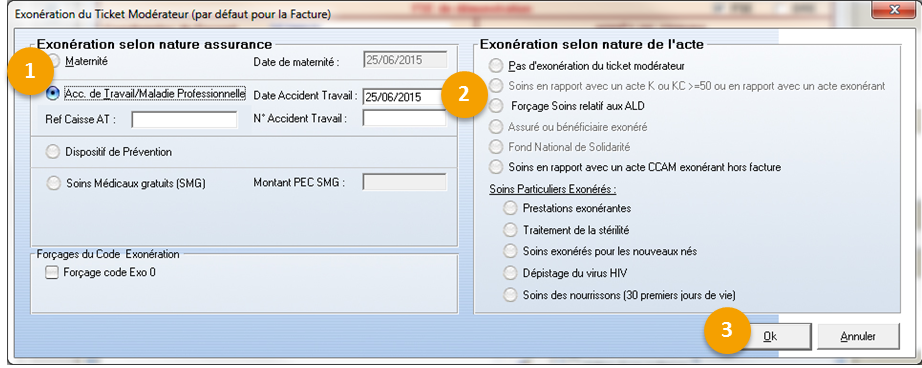Confirm with the Ok button
Image resolution: width=922 pixels, height=368 pixels.
[x=770, y=337]
